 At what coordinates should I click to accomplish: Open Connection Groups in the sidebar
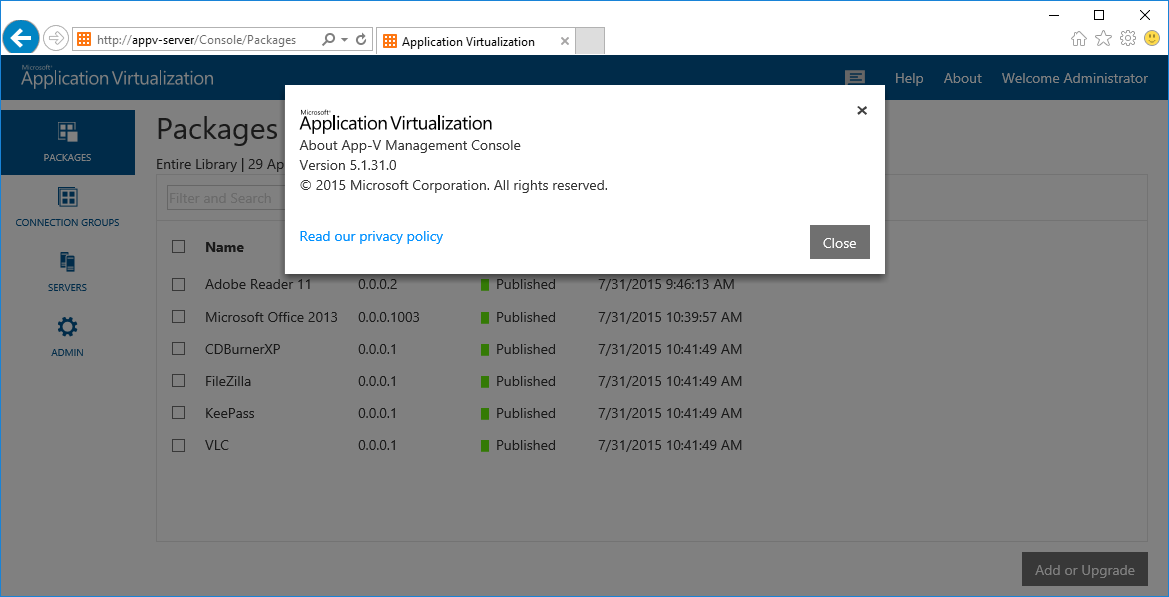point(68,207)
